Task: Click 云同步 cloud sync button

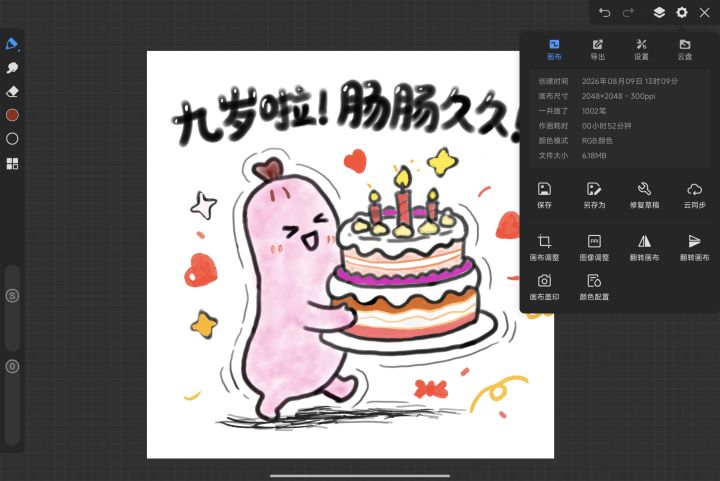Action: click(x=694, y=195)
